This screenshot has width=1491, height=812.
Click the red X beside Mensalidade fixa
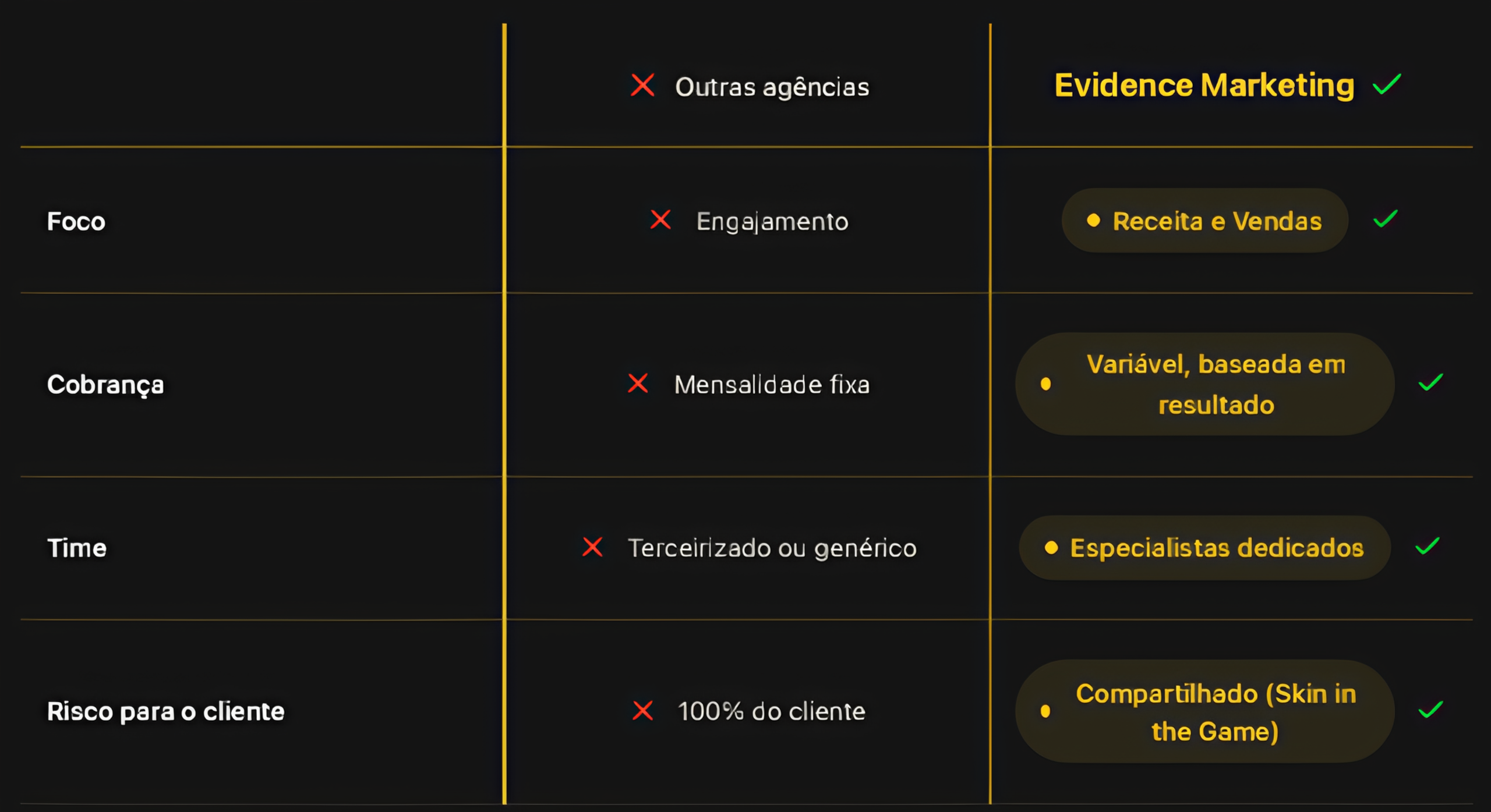click(x=638, y=383)
